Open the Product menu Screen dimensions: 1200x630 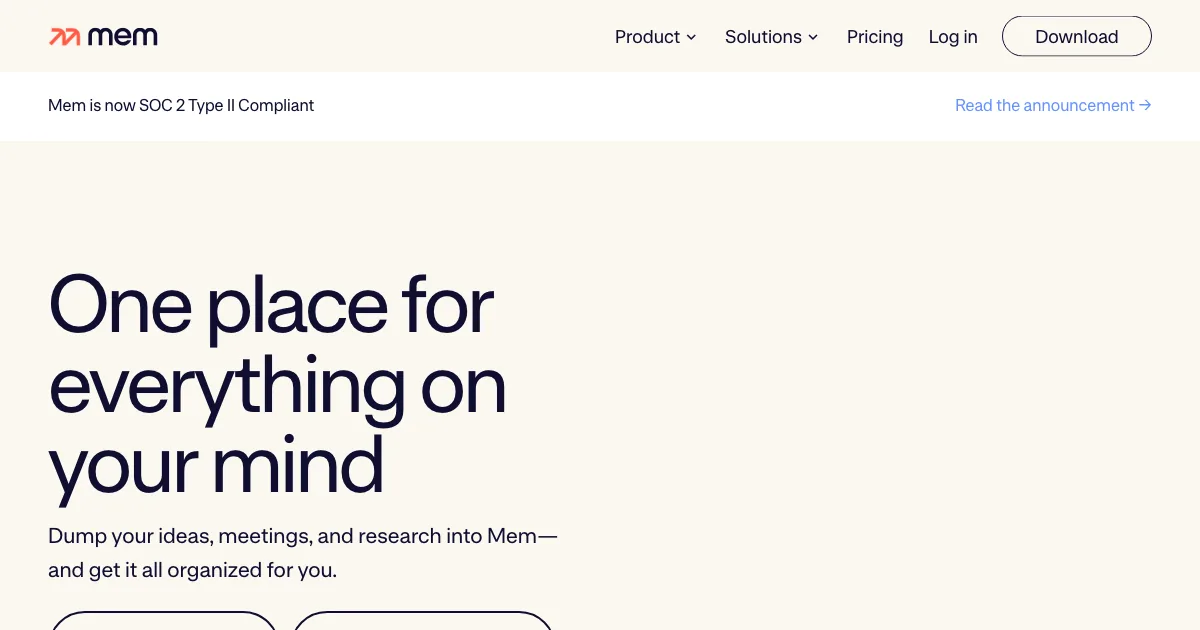point(647,37)
